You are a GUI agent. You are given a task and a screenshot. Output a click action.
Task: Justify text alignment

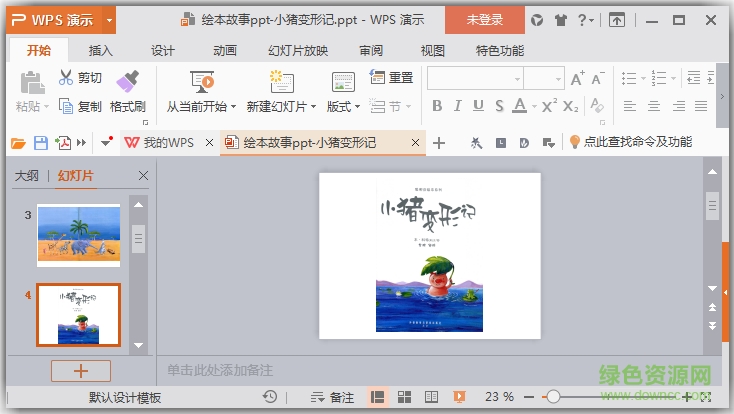pos(701,106)
